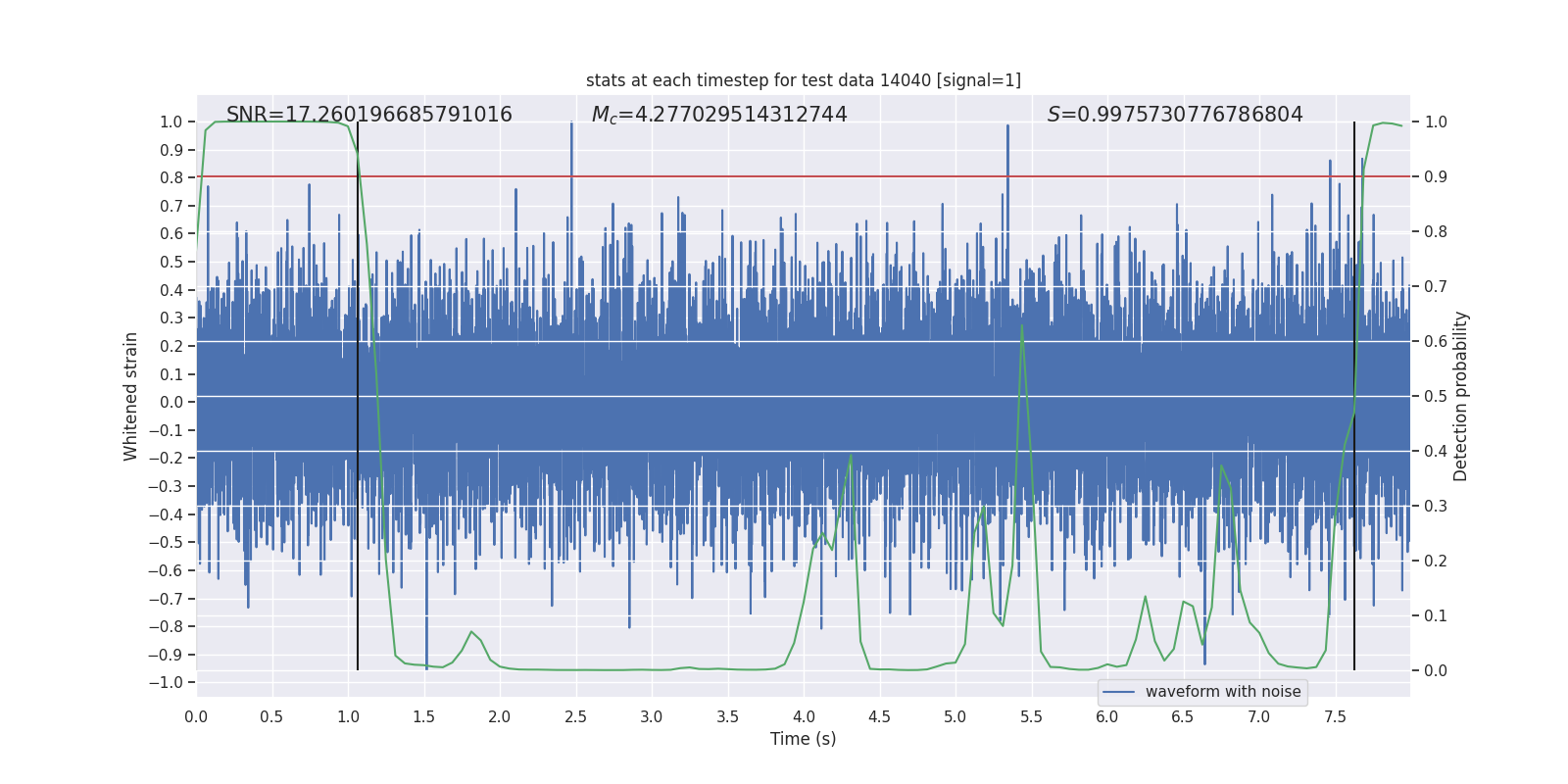Click the 5.0 tick label on the time axis

point(955,716)
